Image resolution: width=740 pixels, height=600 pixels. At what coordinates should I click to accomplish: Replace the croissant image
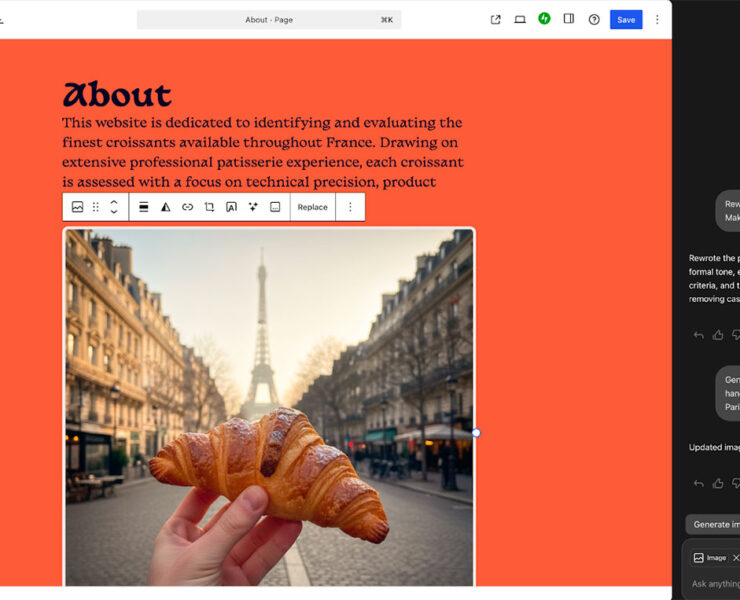click(312, 207)
